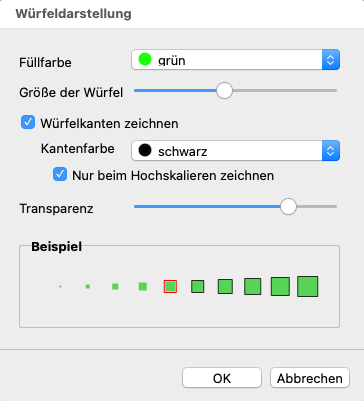The image size is (364, 401).
Task: Click the Transparenz slider knob
Action: click(x=288, y=207)
